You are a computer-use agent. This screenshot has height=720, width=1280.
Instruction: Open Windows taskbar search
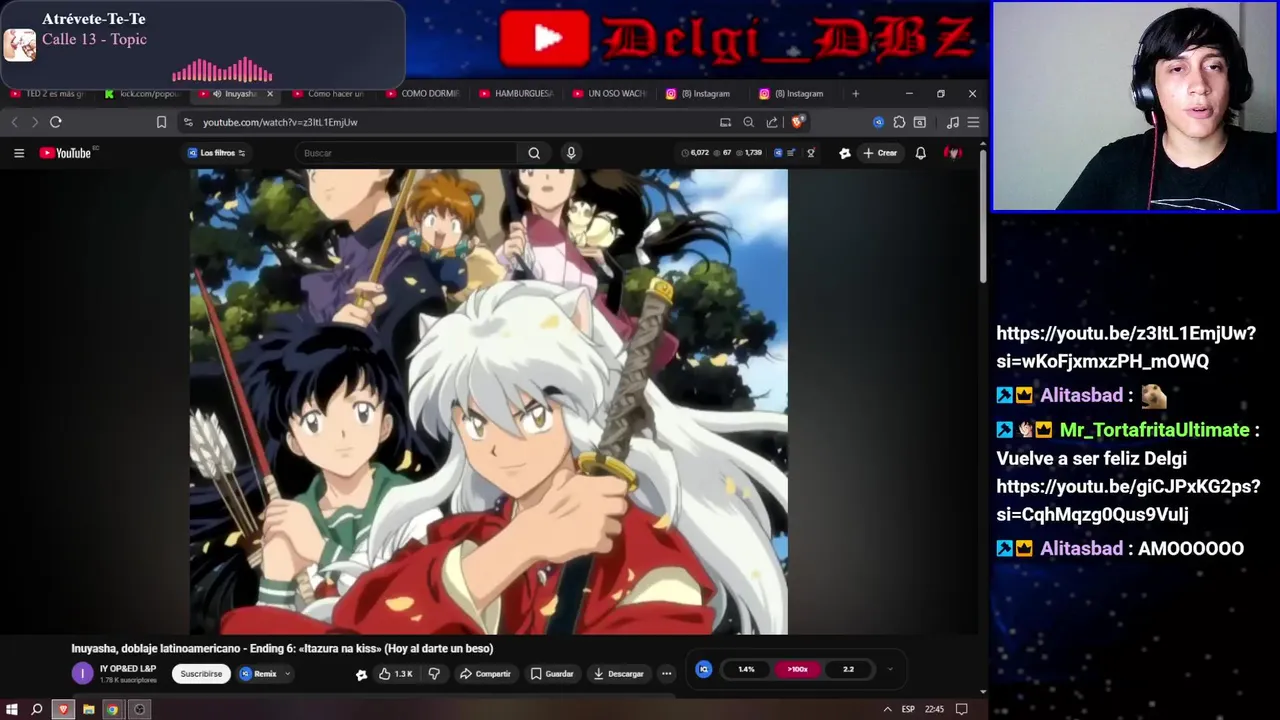click(37, 709)
